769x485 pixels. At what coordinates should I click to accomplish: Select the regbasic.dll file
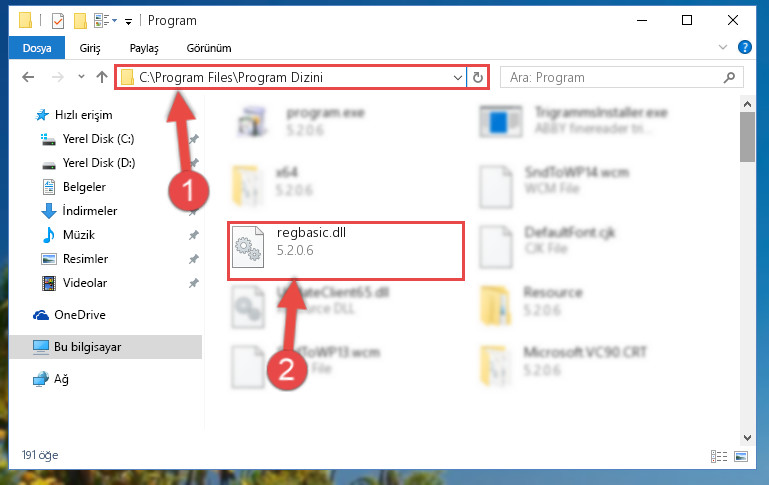pos(346,251)
